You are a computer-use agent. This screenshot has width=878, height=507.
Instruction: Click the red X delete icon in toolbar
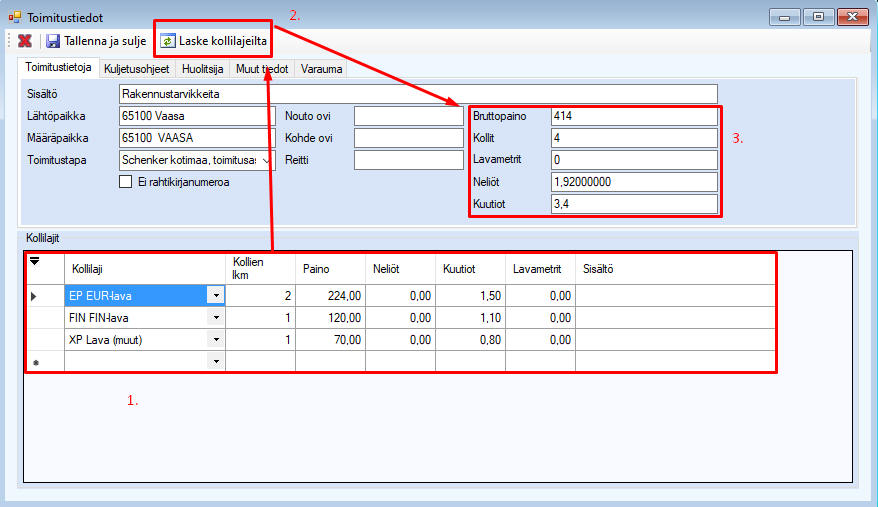(x=25, y=41)
